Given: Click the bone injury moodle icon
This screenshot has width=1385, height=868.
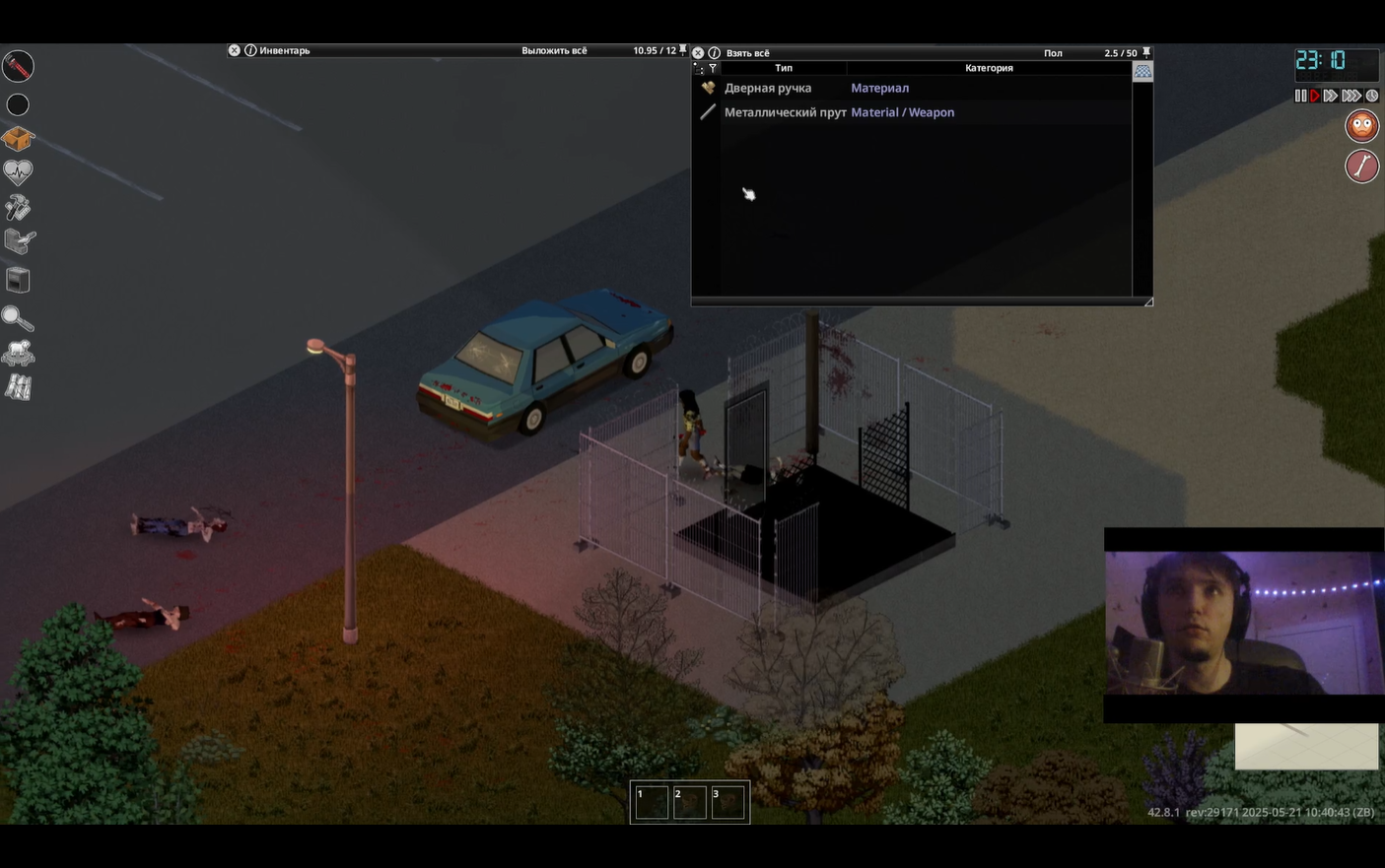Looking at the screenshot, I should (1361, 166).
